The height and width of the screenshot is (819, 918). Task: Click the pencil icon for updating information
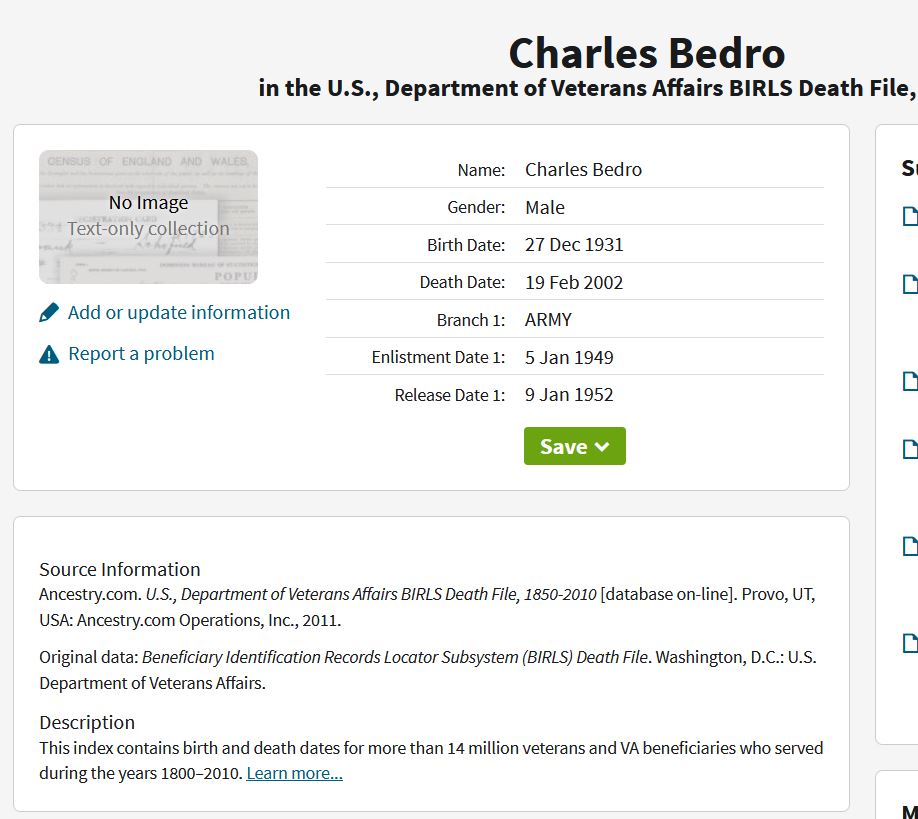[49, 313]
